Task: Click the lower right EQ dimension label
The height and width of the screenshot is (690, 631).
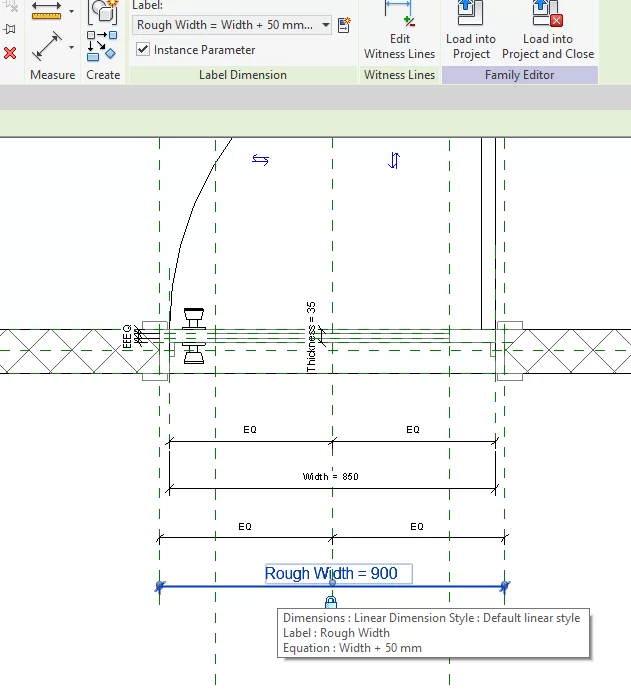Action: (x=417, y=526)
